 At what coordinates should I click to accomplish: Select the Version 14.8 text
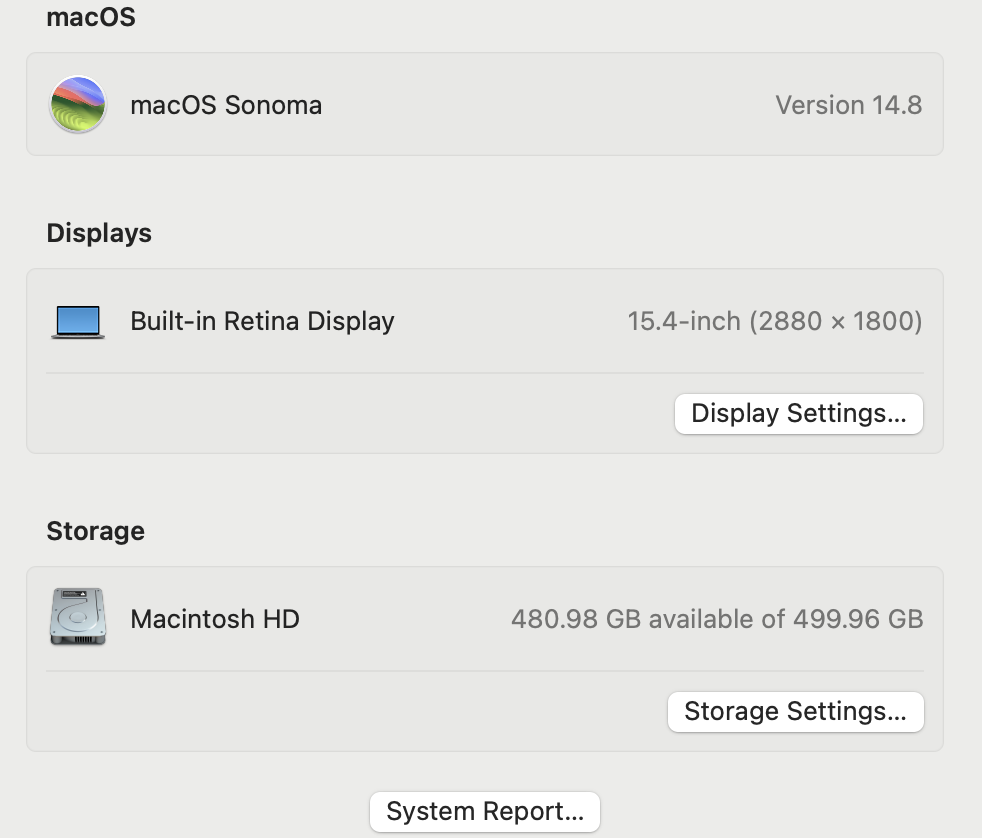tap(848, 104)
